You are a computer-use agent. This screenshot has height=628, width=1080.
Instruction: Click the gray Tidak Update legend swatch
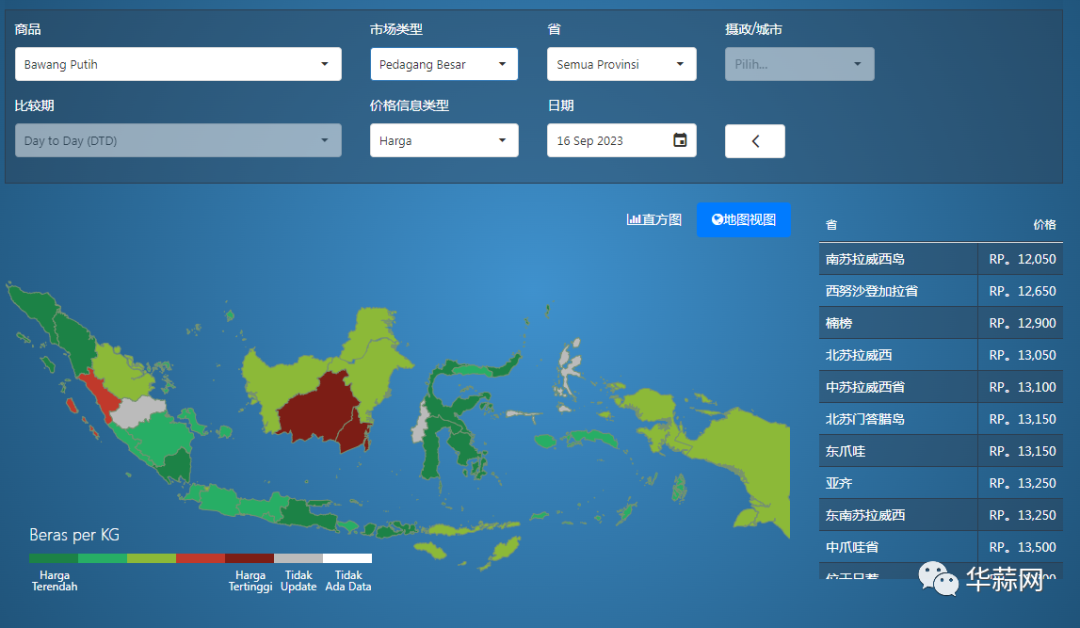298,558
